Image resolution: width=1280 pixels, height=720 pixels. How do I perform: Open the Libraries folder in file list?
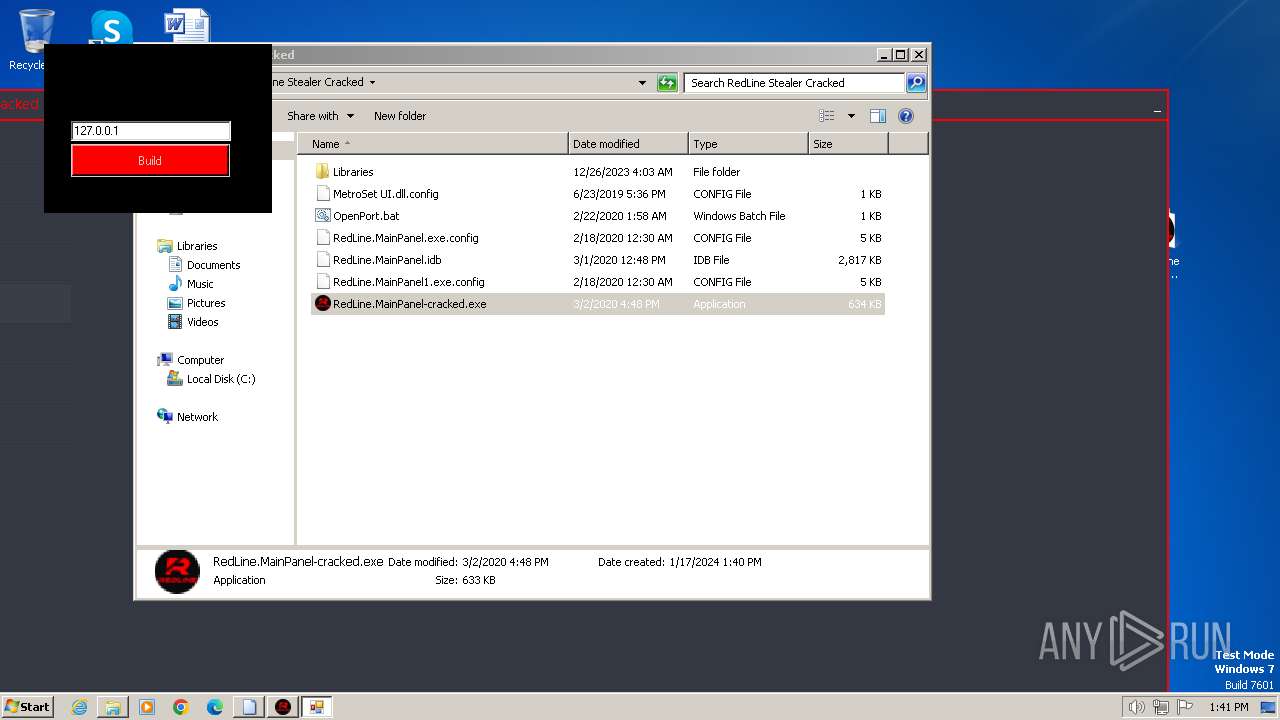tap(353, 172)
